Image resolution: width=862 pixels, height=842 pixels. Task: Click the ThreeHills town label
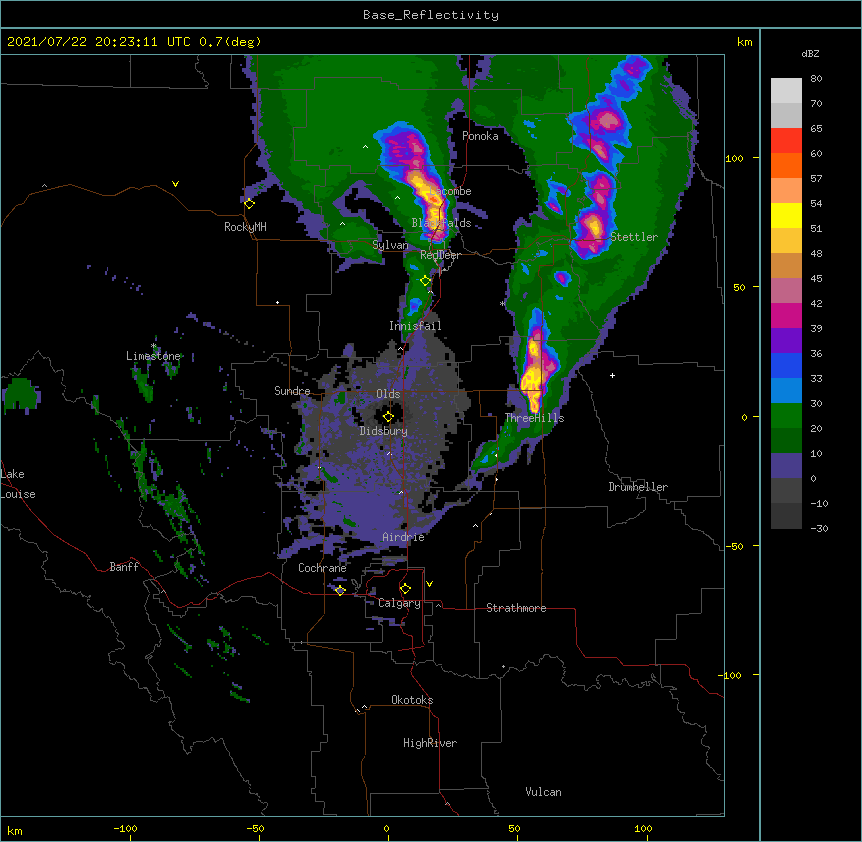click(x=534, y=418)
